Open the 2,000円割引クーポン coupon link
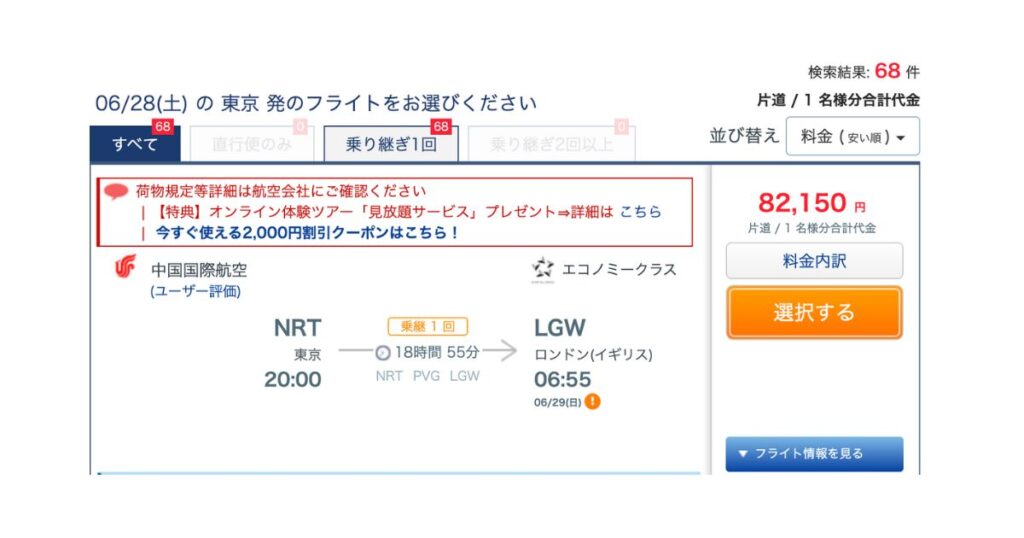 tap(307, 232)
